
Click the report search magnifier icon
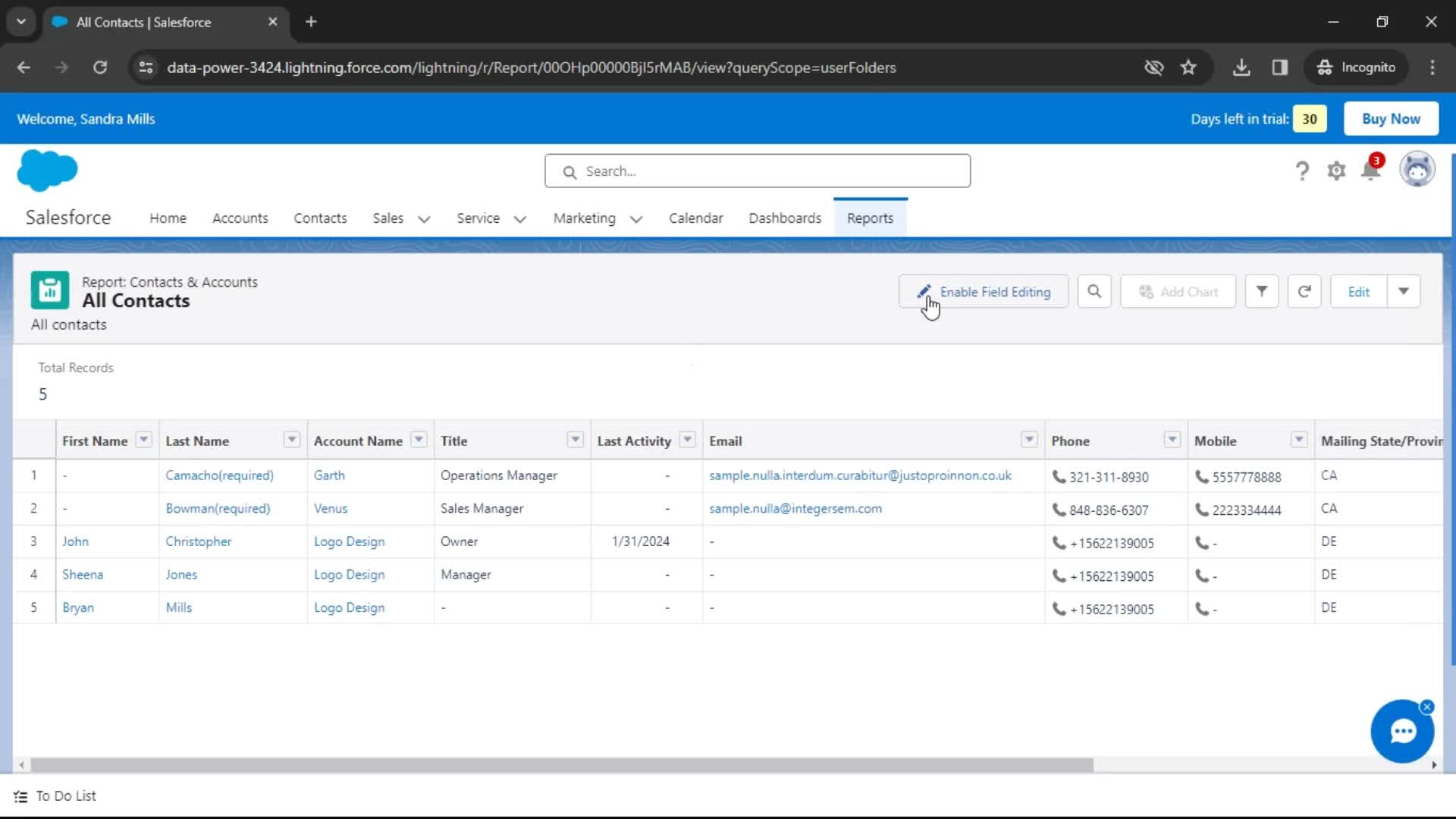coord(1094,291)
